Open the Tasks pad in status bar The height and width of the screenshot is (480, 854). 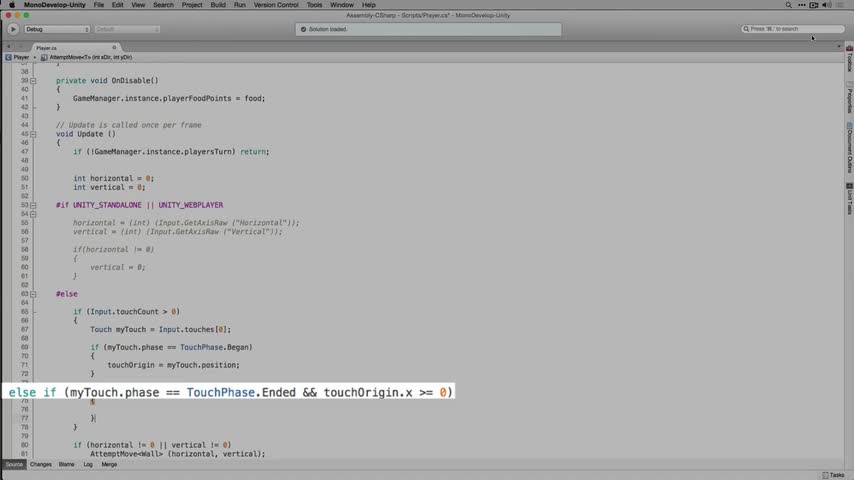(x=833, y=475)
